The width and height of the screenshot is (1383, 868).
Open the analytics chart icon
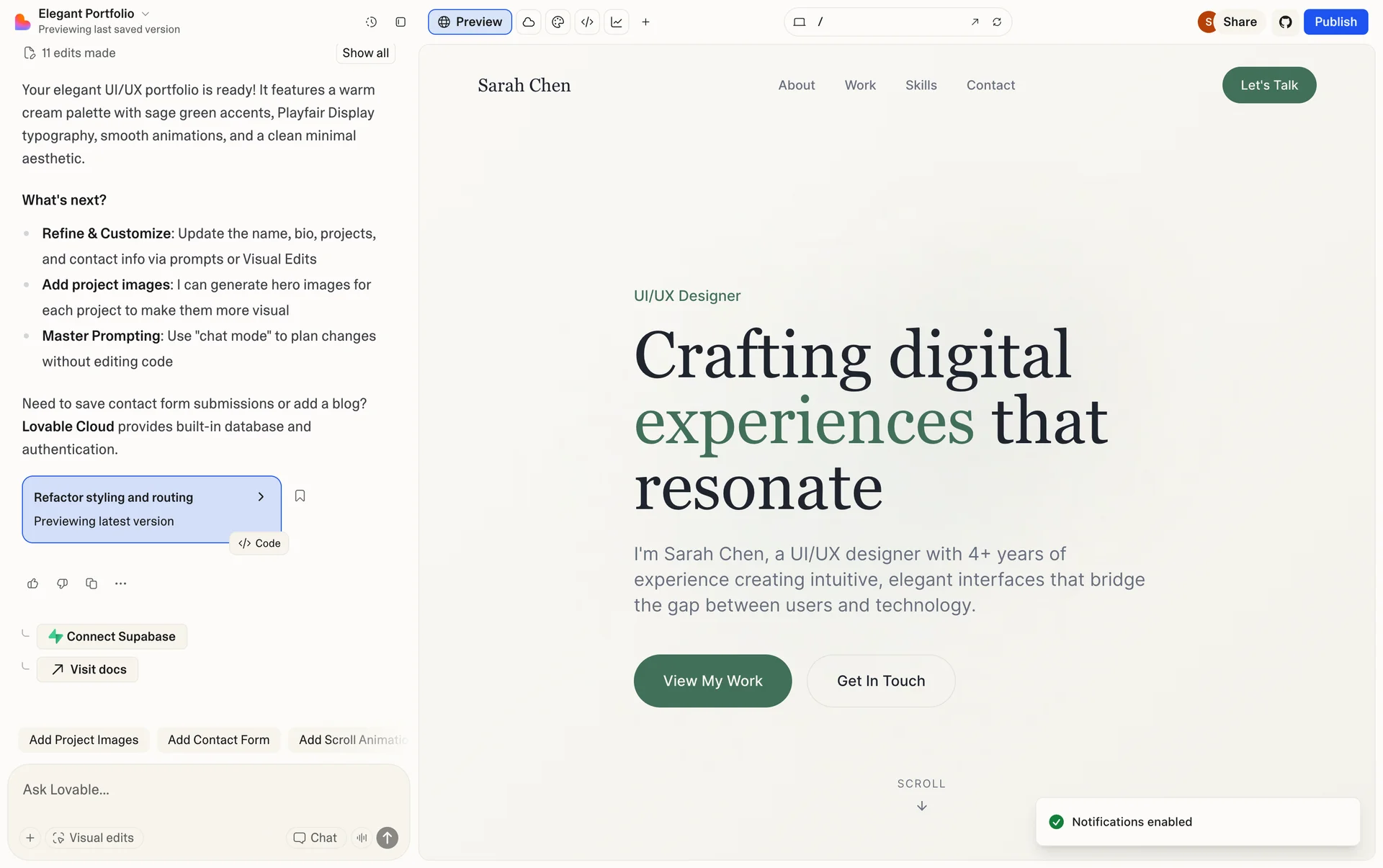click(x=617, y=22)
